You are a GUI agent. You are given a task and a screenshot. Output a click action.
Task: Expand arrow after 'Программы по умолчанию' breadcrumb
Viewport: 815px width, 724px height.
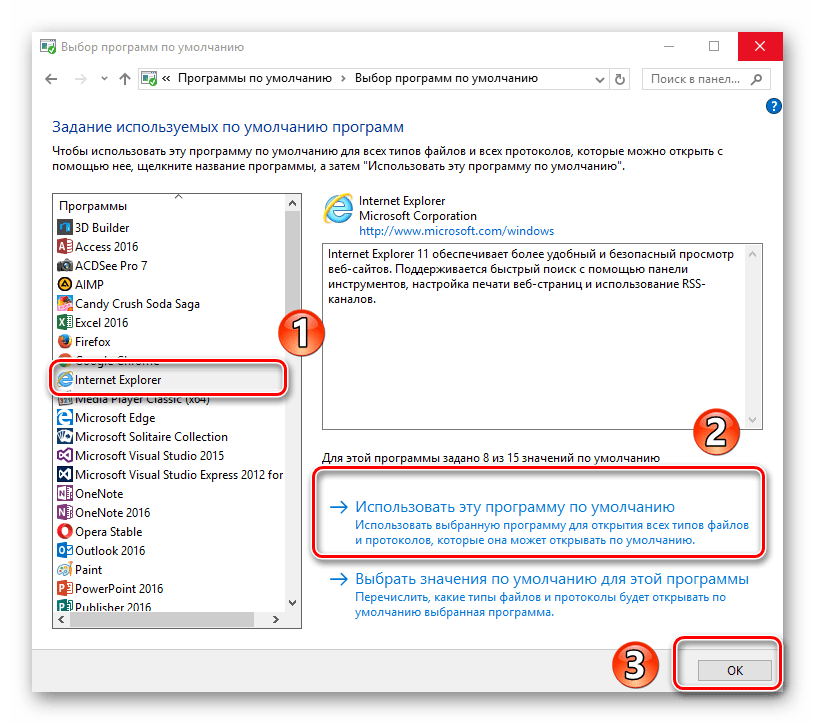(343, 78)
